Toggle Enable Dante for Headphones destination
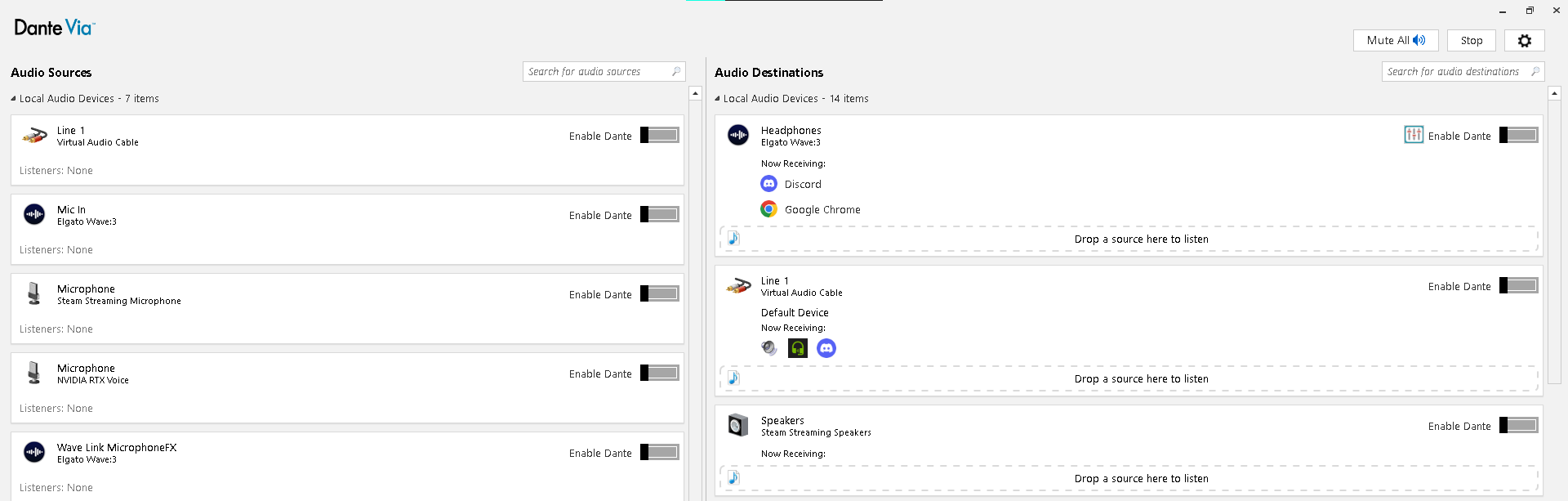This screenshot has width=1568, height=501. pyautogui.click(x=1519, y=135)
